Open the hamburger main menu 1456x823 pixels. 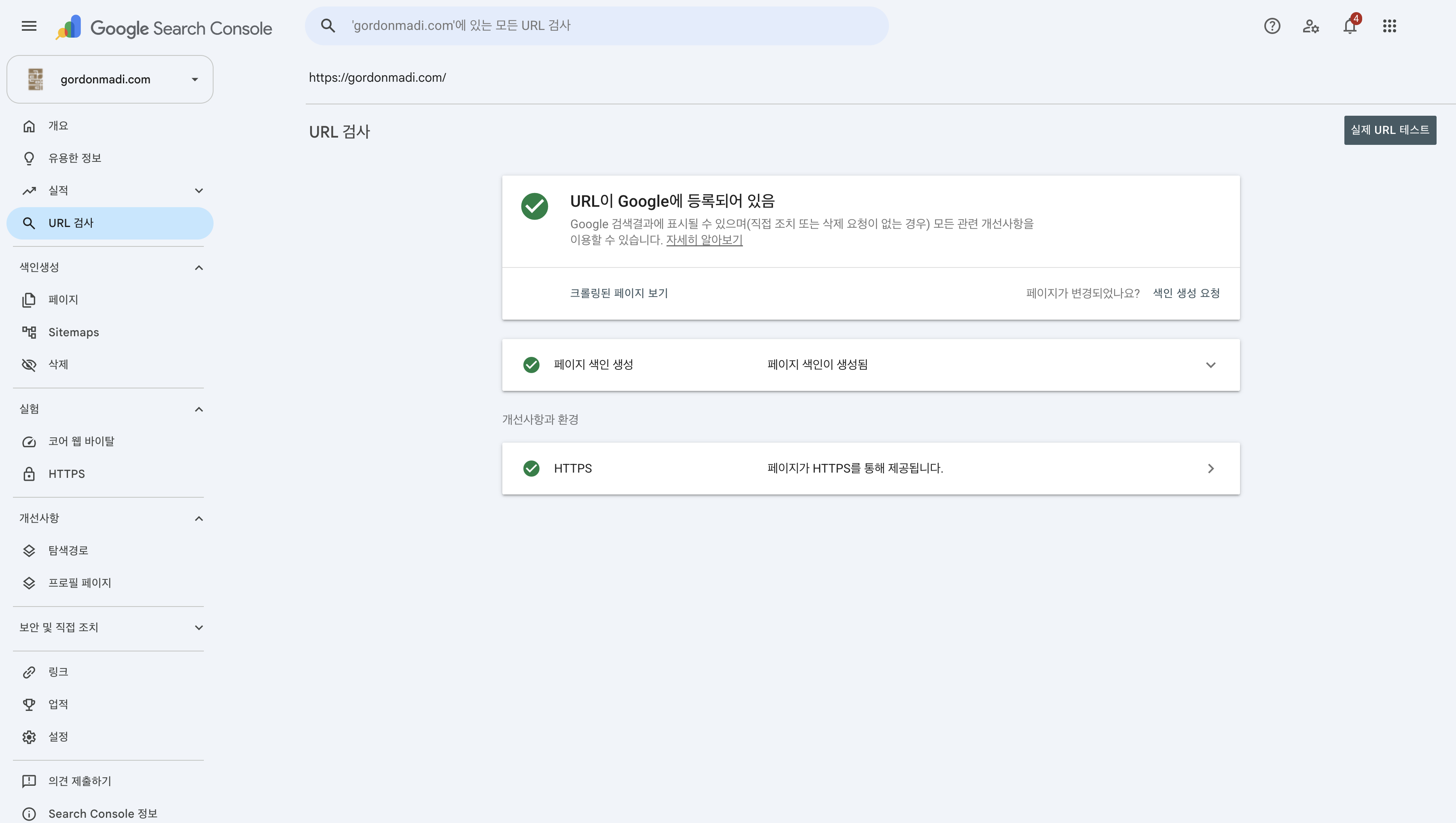click(x=29, y=26)
